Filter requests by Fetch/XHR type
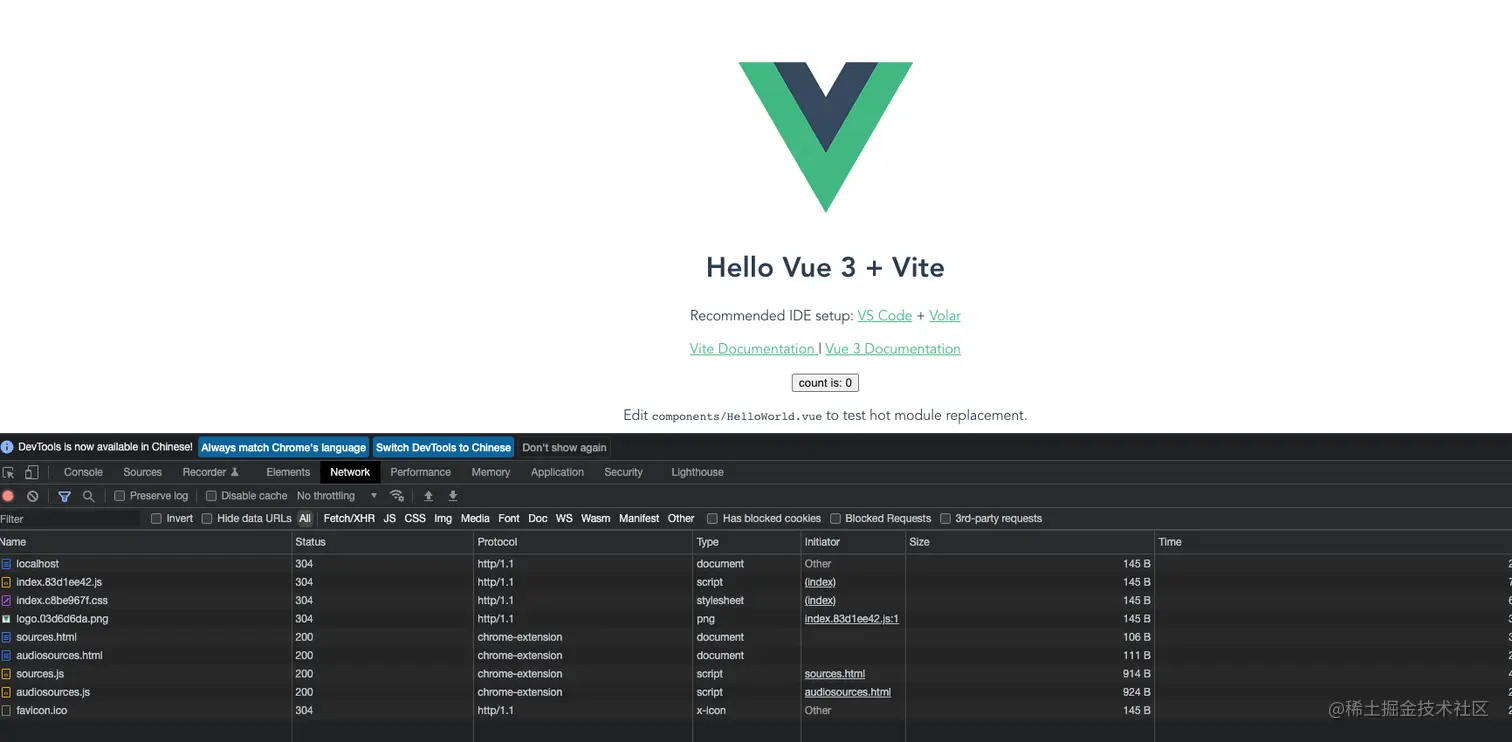The width and height of the screenshot is (1512, 742). (349, 519)
